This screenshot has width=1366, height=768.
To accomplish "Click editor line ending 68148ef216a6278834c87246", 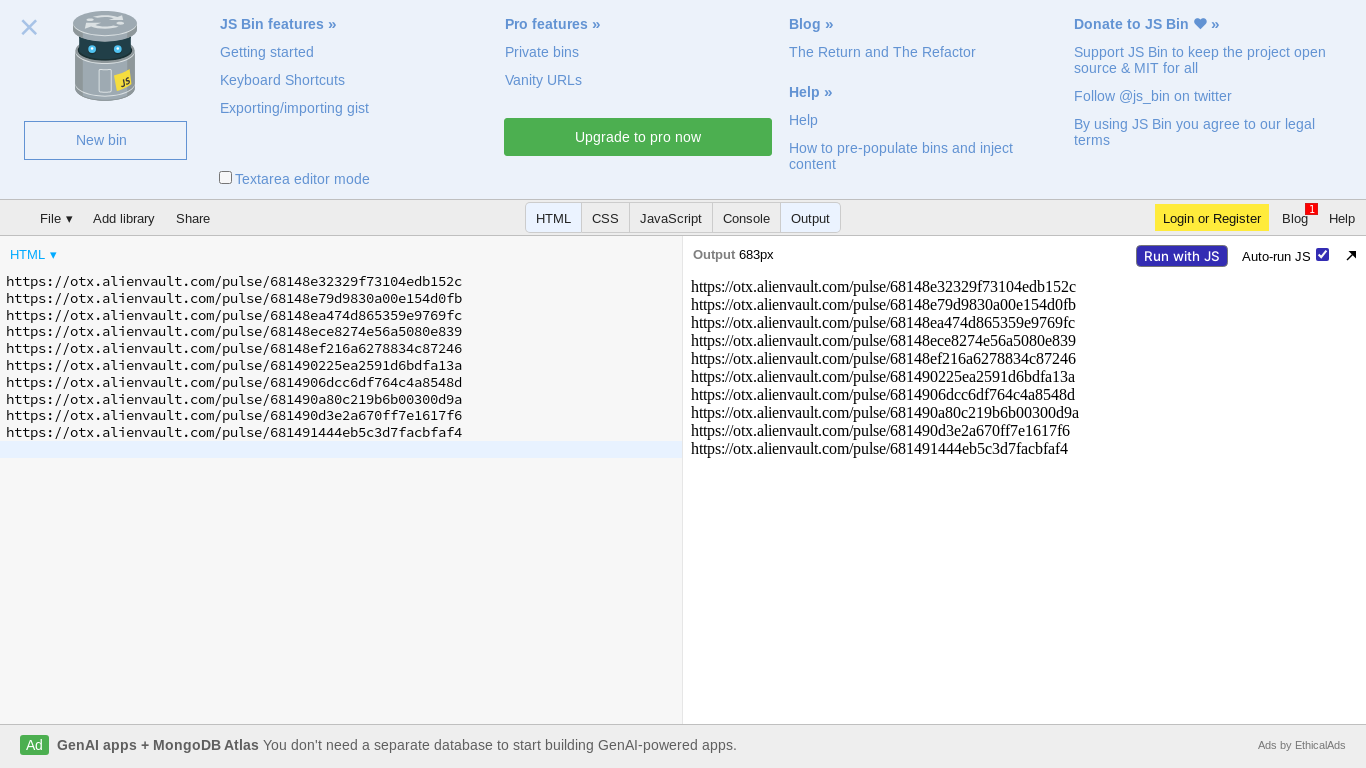I will pos(234,348).
